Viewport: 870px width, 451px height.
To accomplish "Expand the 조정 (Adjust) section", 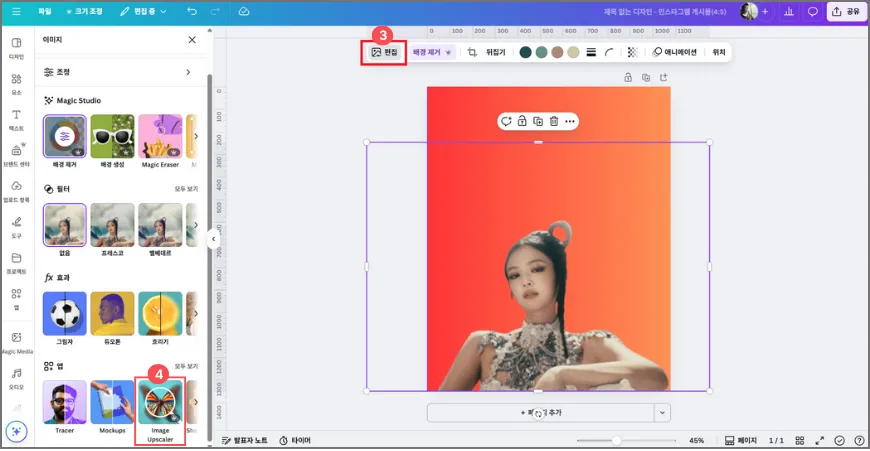I will tap(187, 72).
